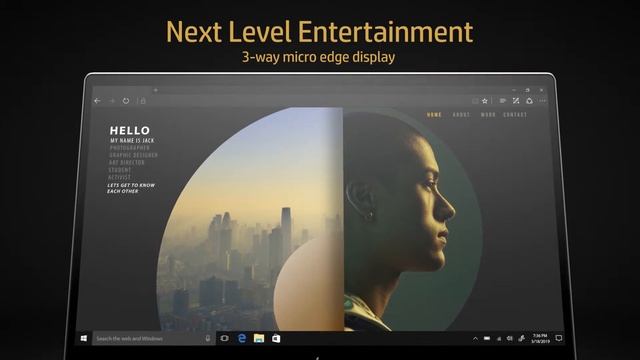Close the Edge browser window
This screenshot has height=360, width=640.
tap(541, 90)
